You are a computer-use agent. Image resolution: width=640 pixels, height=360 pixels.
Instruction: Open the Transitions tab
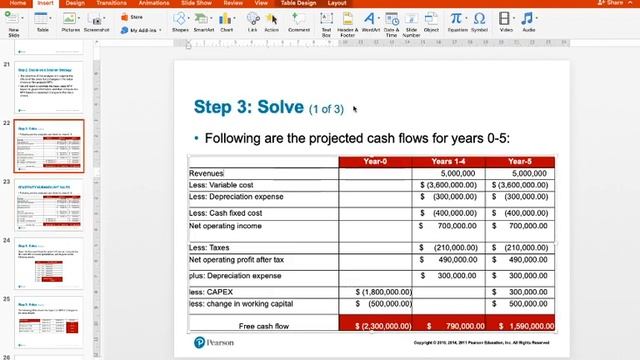click(111, 3)
